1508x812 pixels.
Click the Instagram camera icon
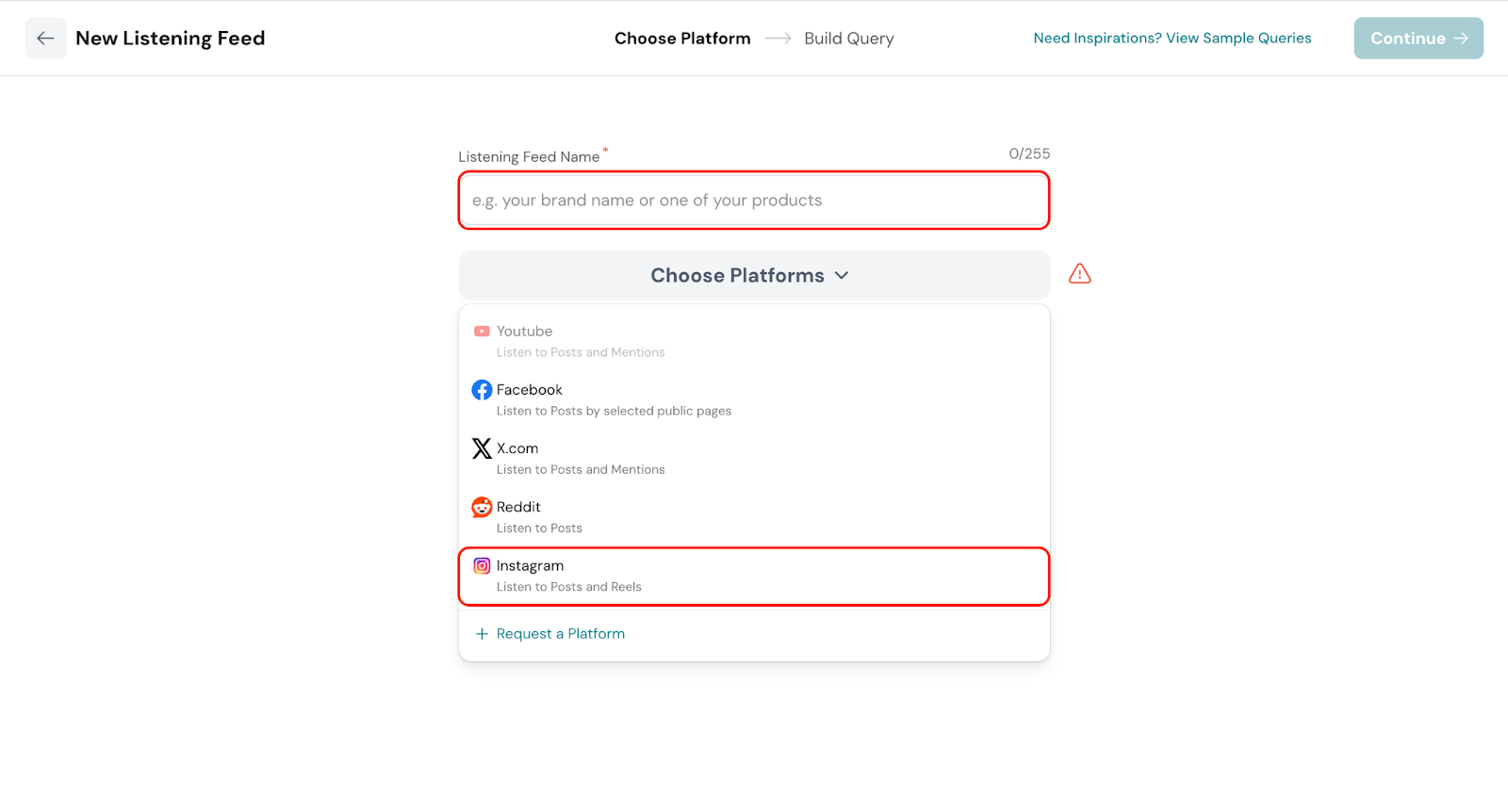[482, 566]
